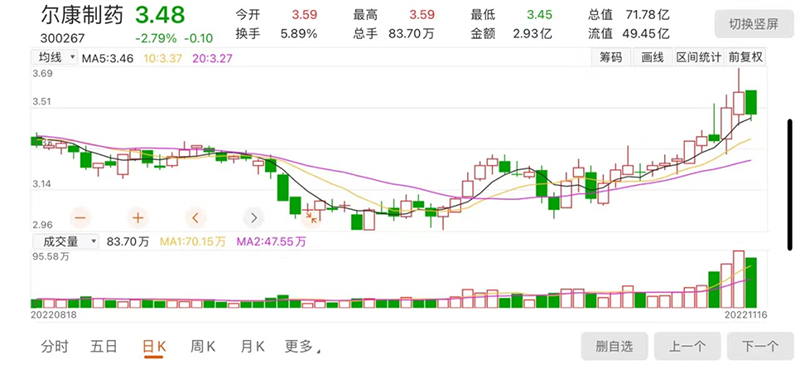This screenshot has height=370, width=800.
Task: Go to next stock with 下一个
Action: [760, 347]
